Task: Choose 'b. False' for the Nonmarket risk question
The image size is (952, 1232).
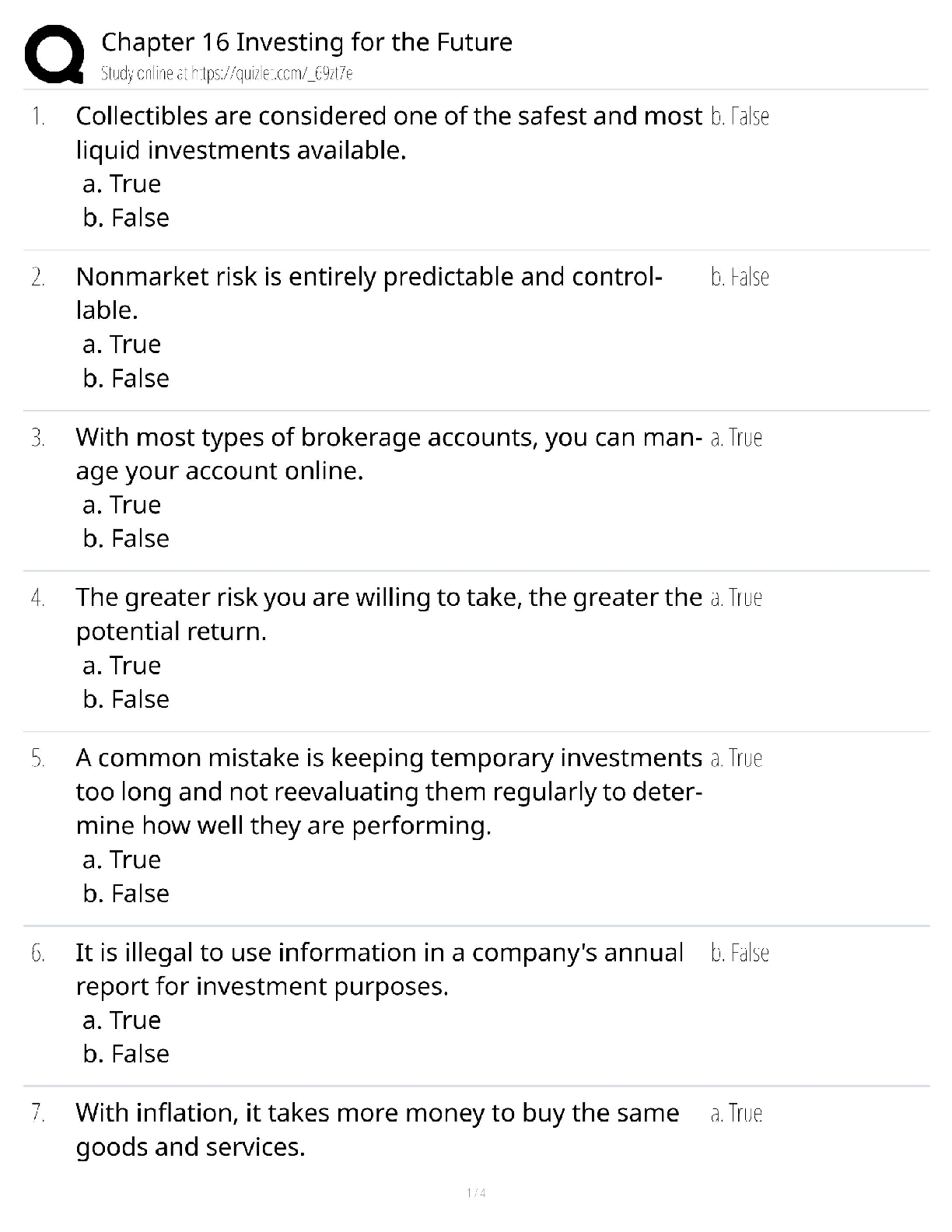Action: coord(126,378)
